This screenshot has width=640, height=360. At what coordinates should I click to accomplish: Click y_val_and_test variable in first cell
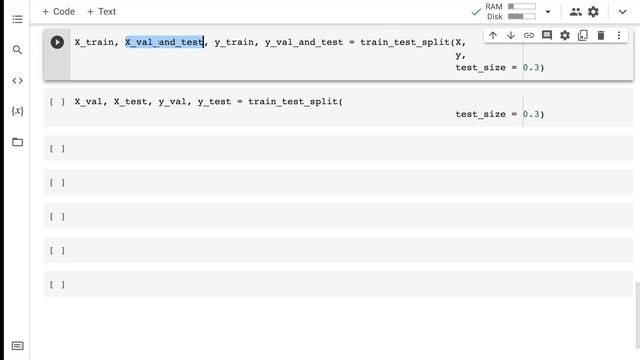point(304,42)
